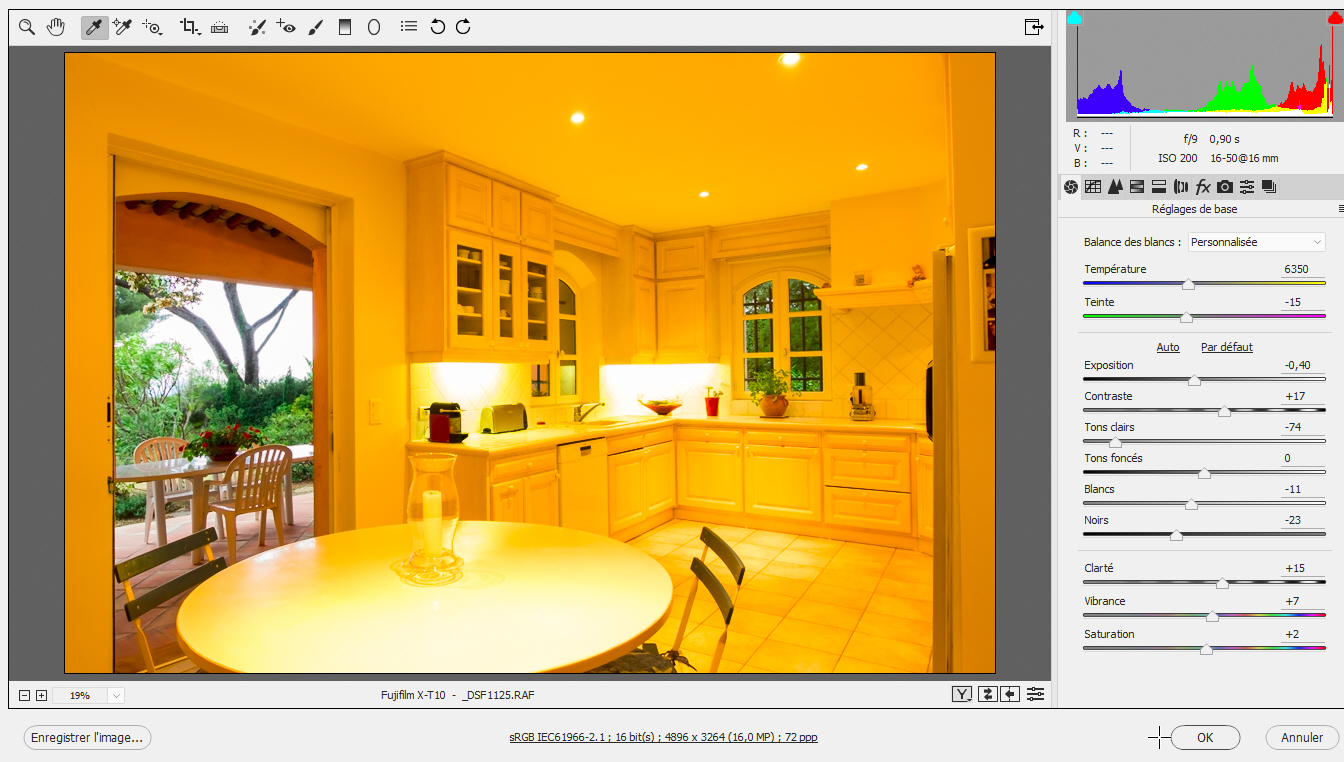Select the Spot Removal tool
This screenshot has height=762, width=1344.
coord(257,27)
